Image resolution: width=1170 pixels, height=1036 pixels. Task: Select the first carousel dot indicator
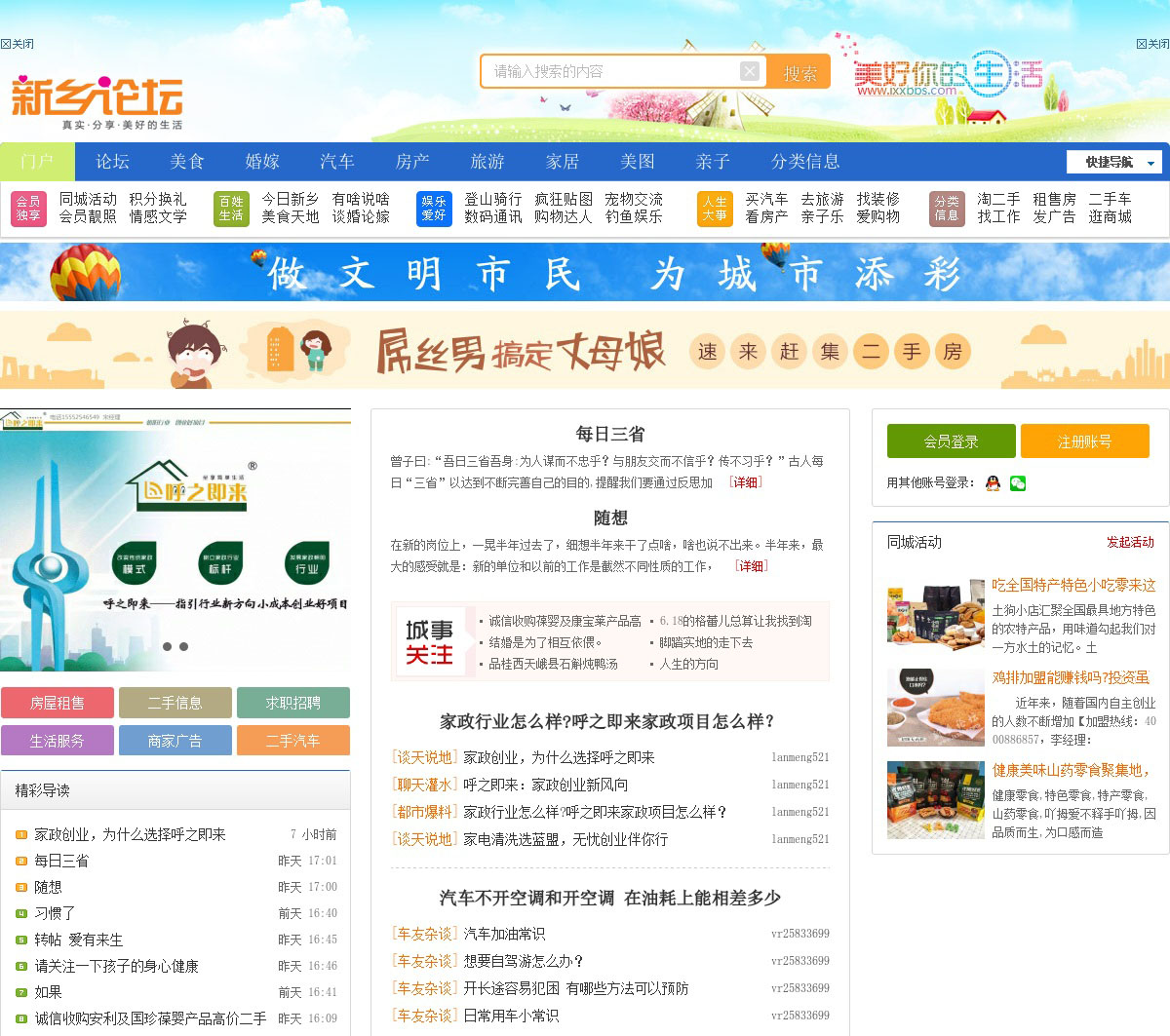click(167, 646)
